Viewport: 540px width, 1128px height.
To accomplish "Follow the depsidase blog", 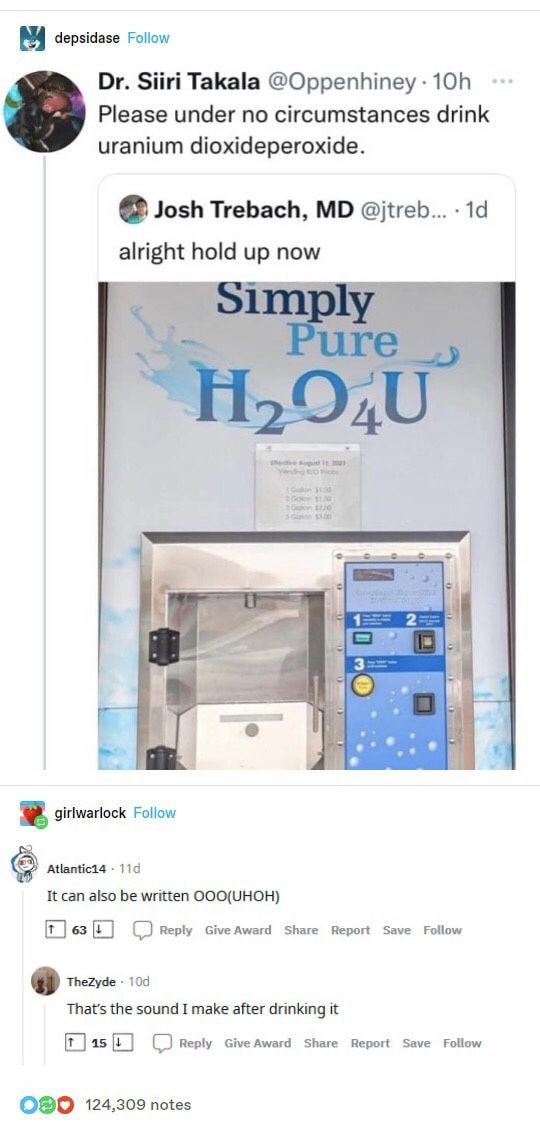I will point(148,38).
